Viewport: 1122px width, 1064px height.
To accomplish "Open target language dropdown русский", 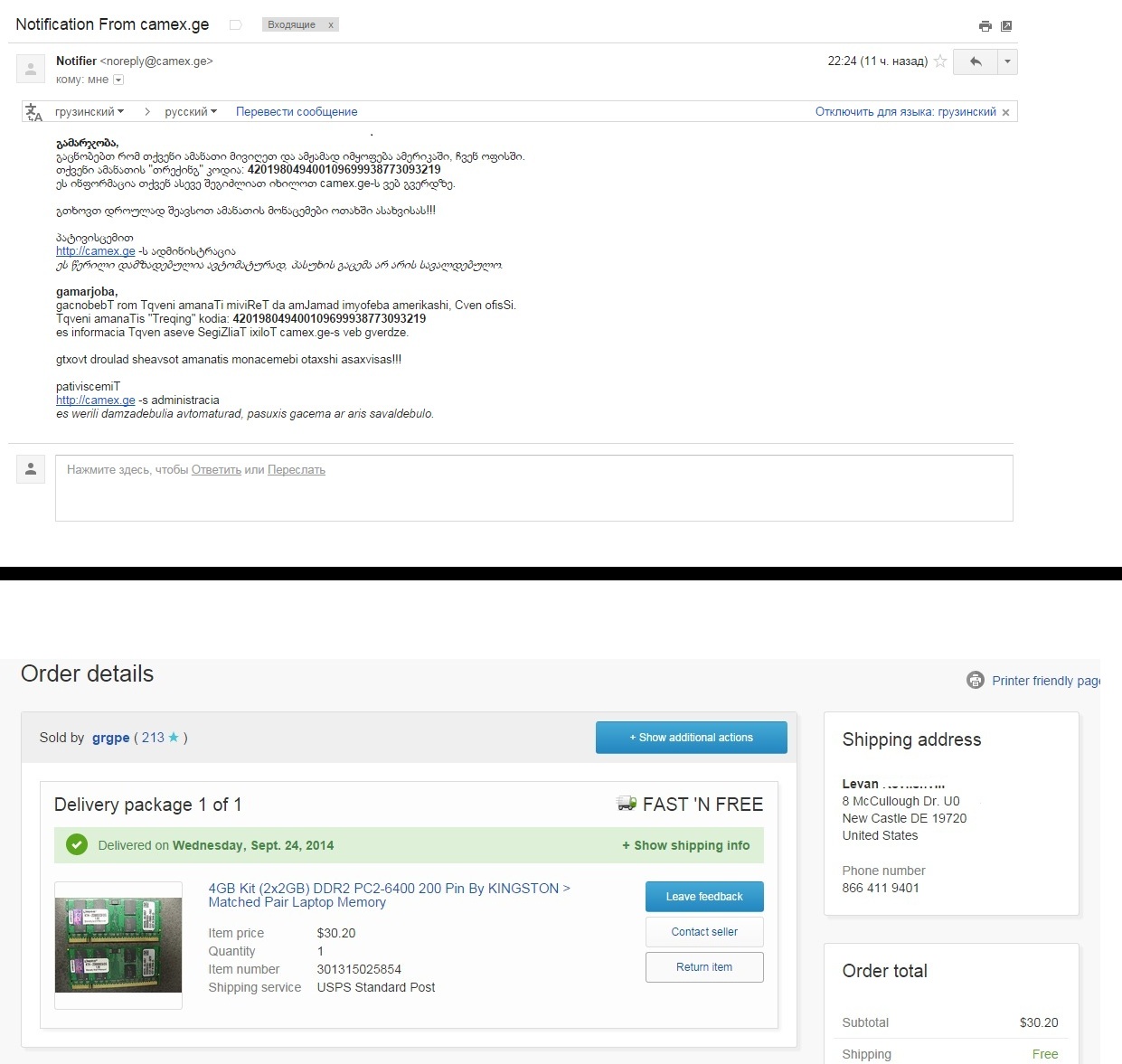I will coord(191,112).
